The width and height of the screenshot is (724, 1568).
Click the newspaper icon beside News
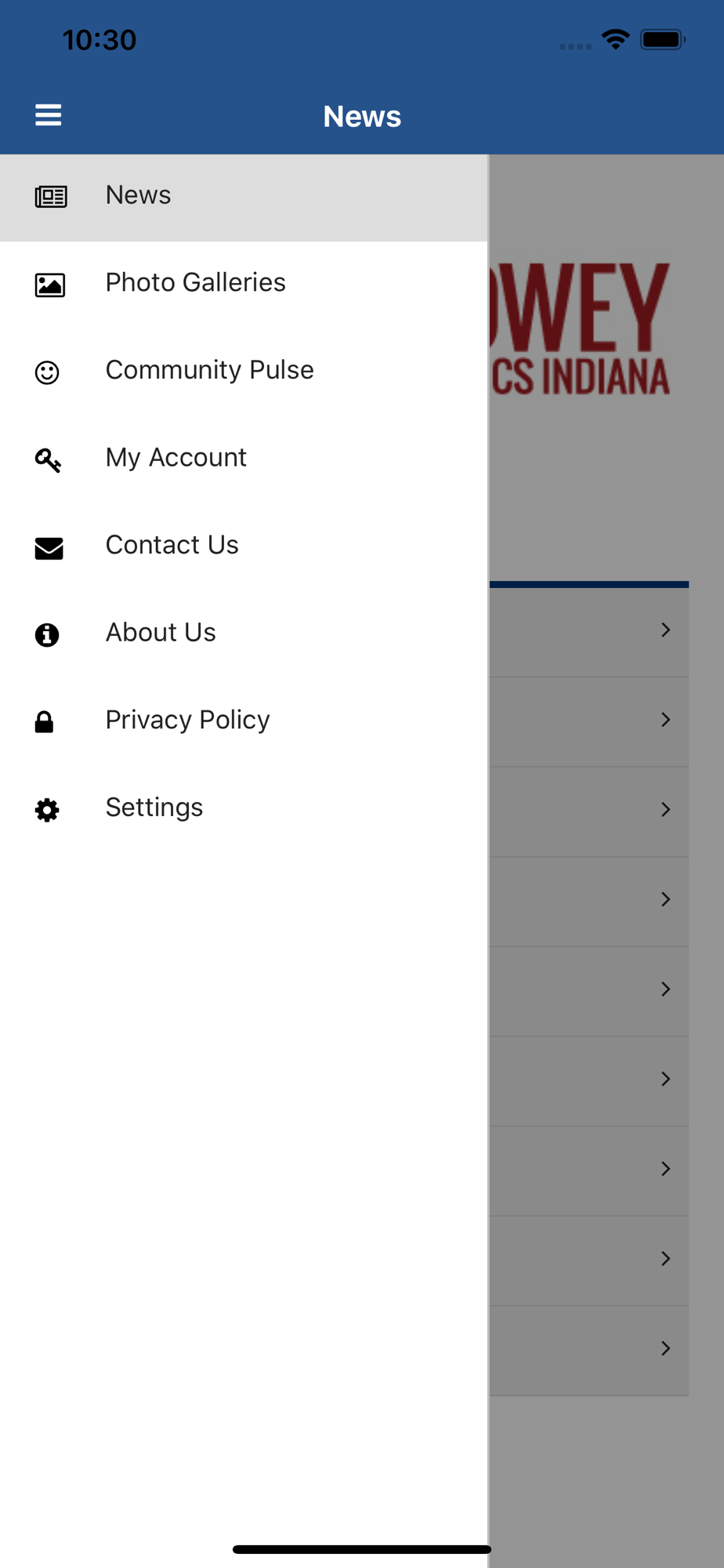(51, 197)
